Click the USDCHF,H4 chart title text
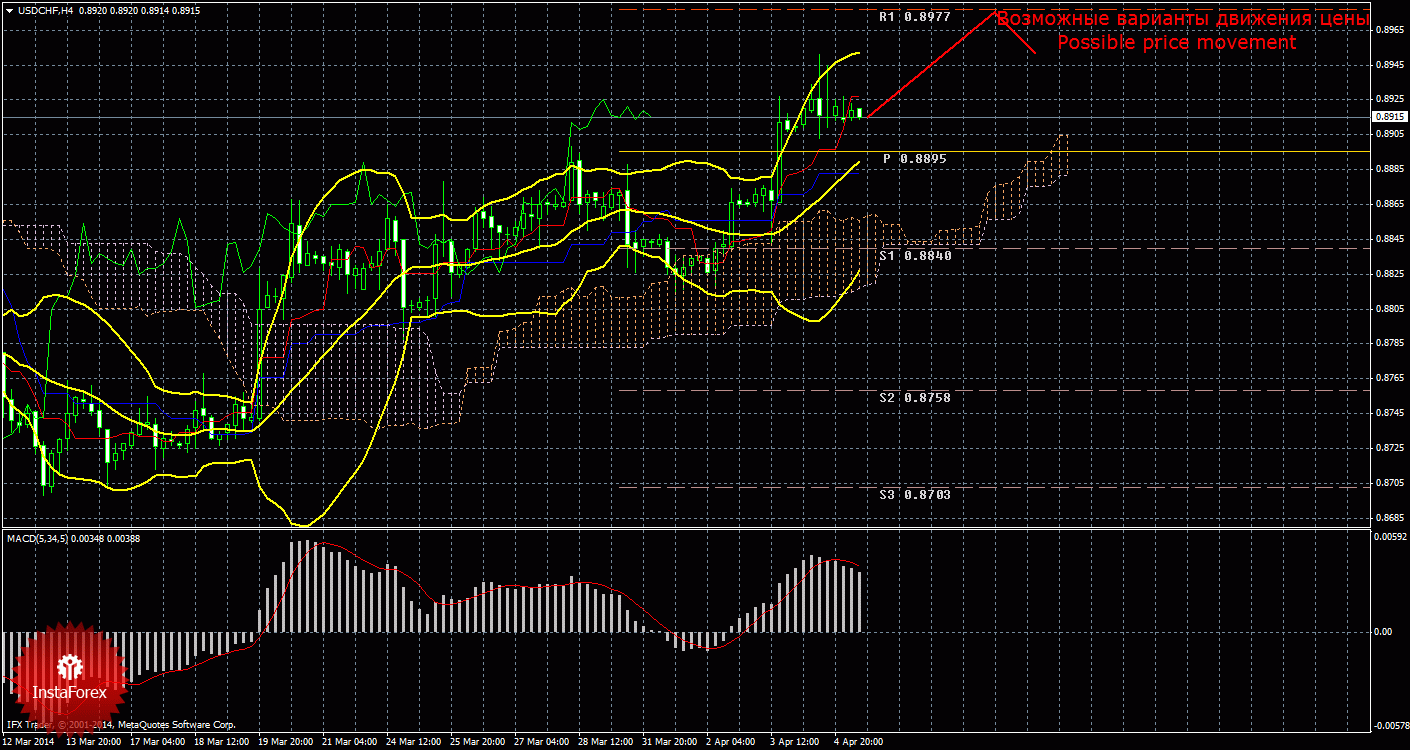 tap(44, 10)
